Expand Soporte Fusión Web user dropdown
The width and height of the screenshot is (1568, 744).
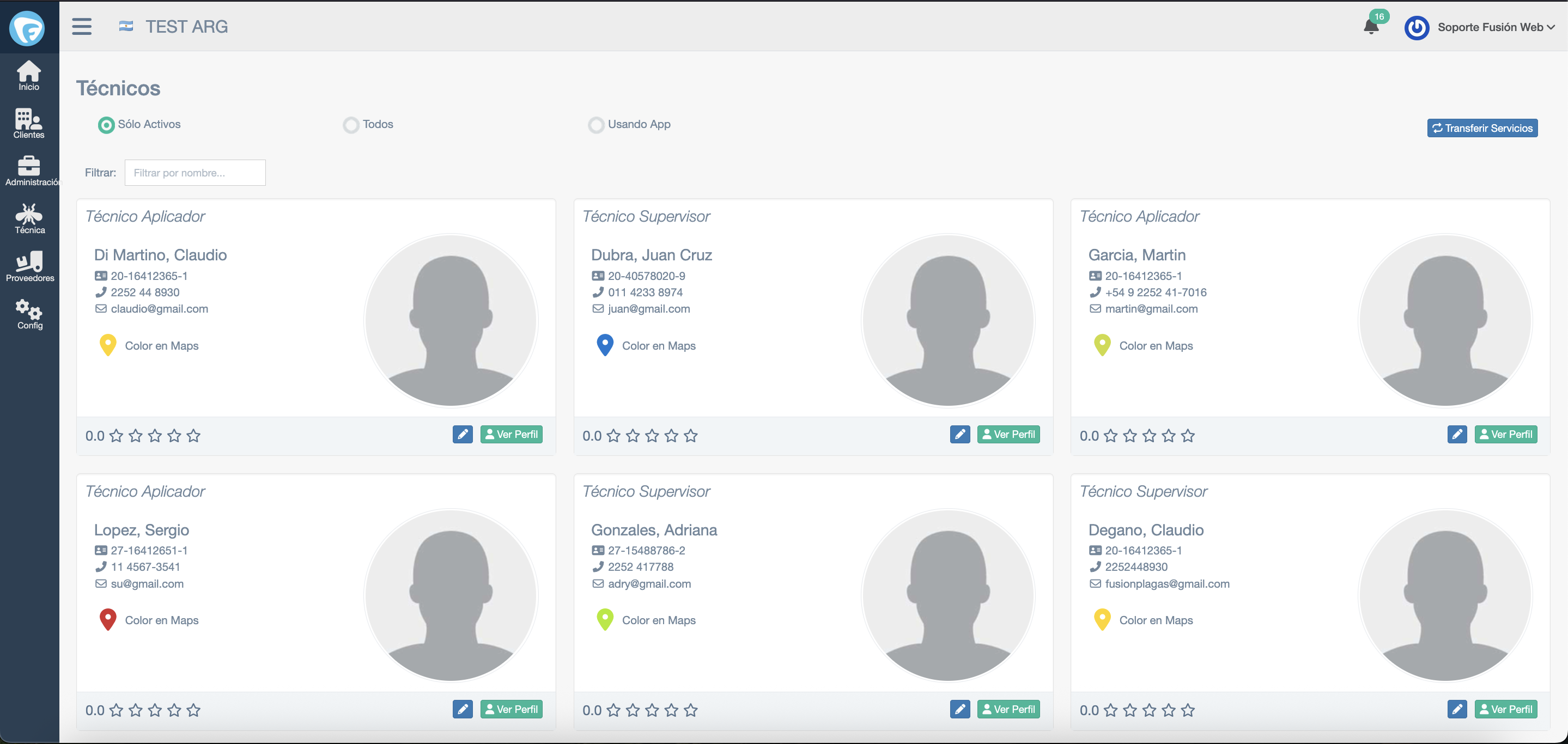coord(1496,27)
